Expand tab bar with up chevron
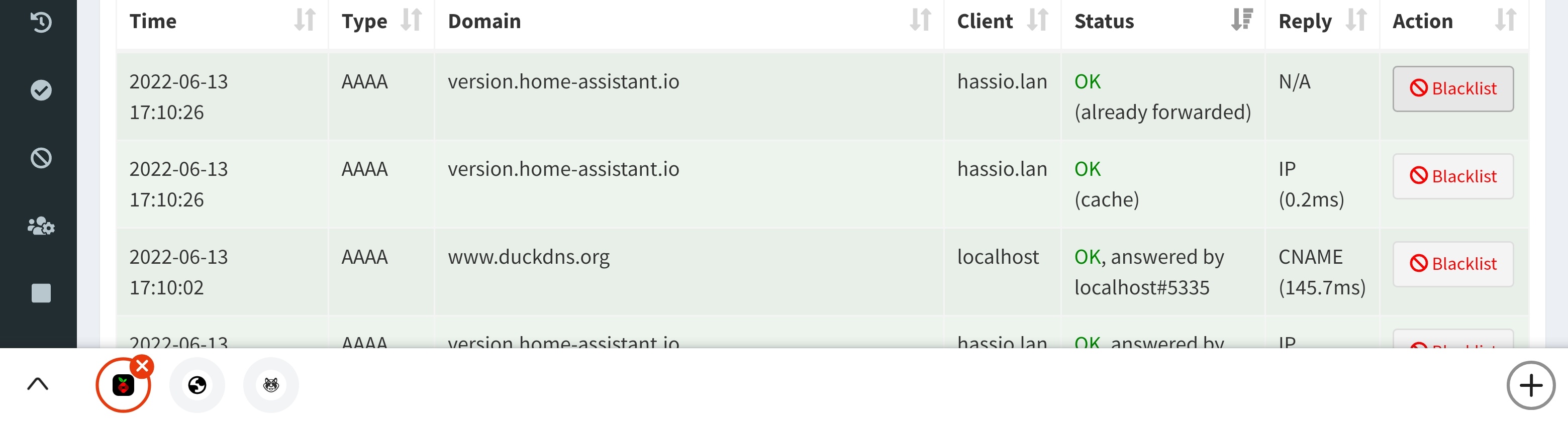The height and width of the screenshot is (422, 1568). coord(38,384)
